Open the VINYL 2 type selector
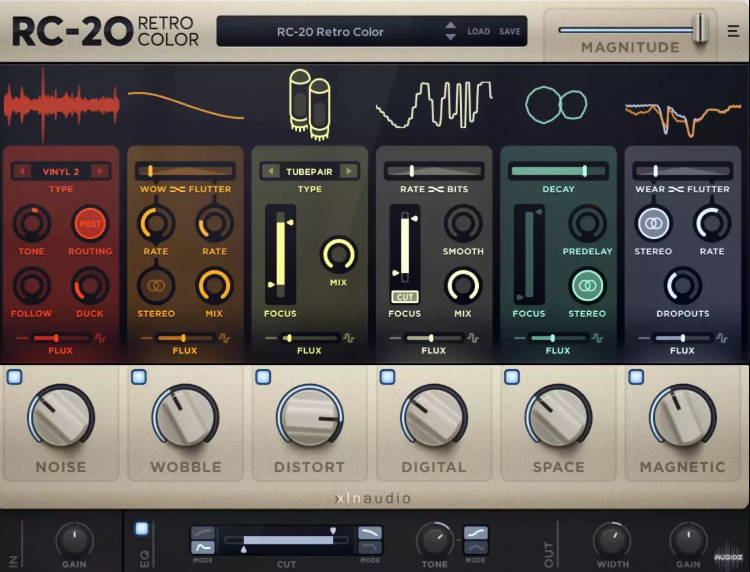750x572 pixels. point(61,171)
